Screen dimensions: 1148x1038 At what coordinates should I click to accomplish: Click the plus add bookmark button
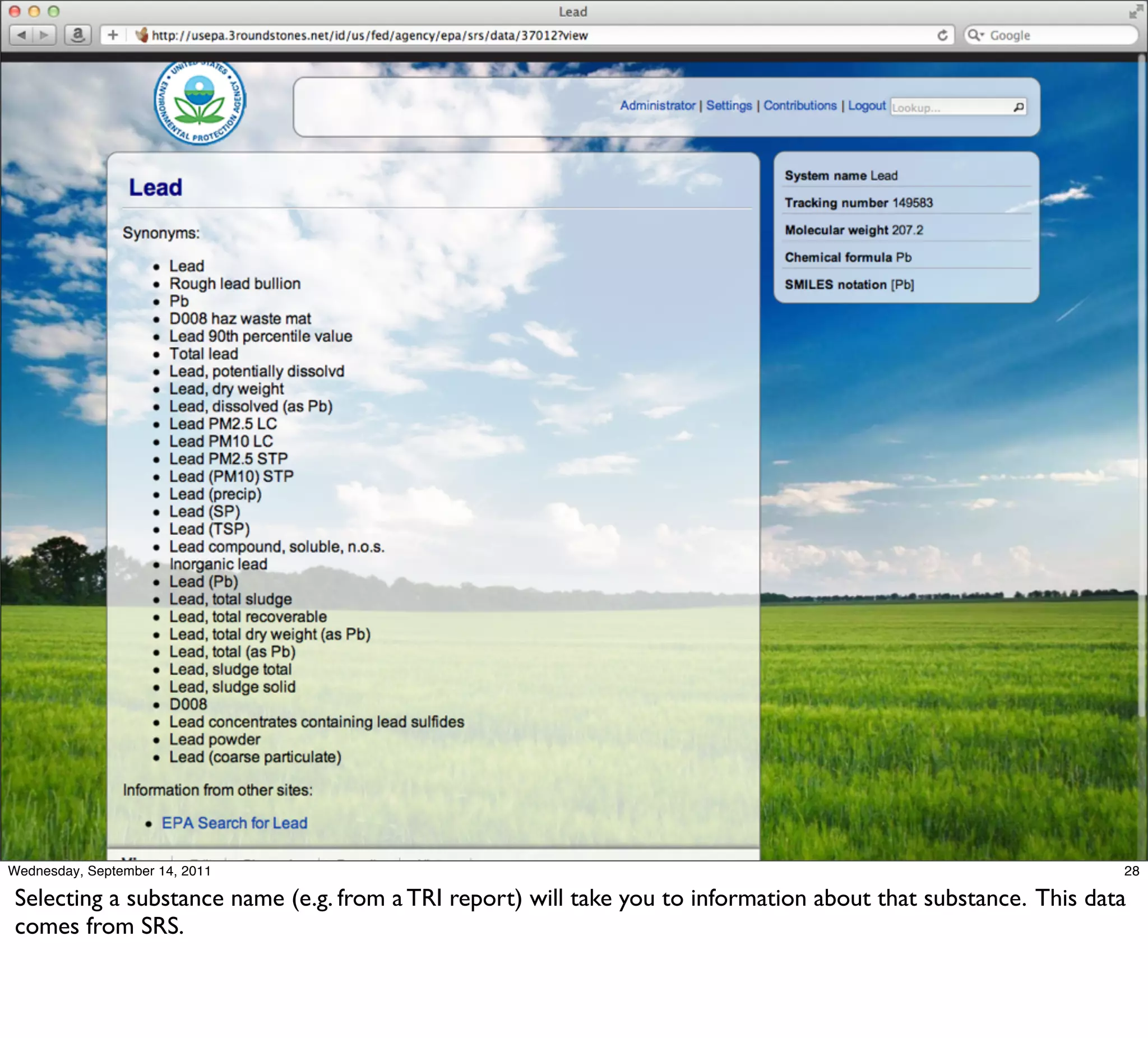point(113,35)
